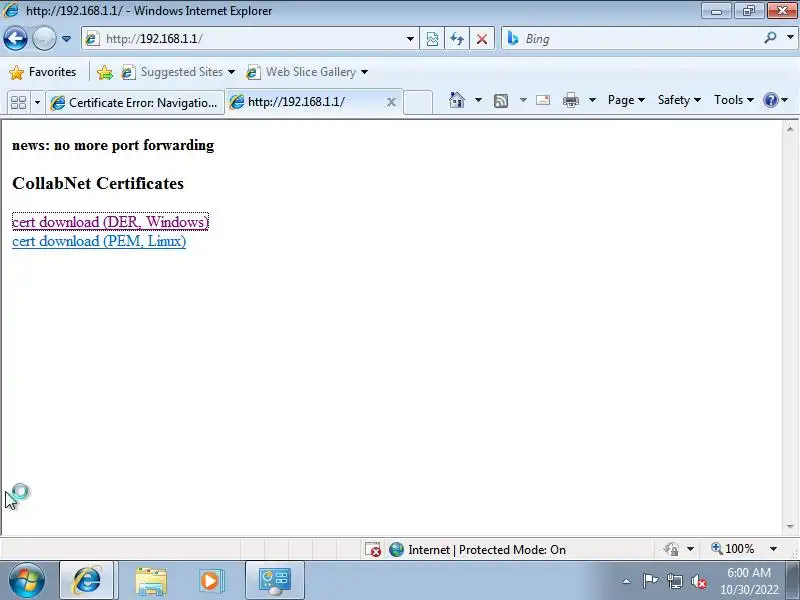The height and width of the screenshot is (600, 800).
Task: Click the Action Center flag icon
Action: [650, 581]
